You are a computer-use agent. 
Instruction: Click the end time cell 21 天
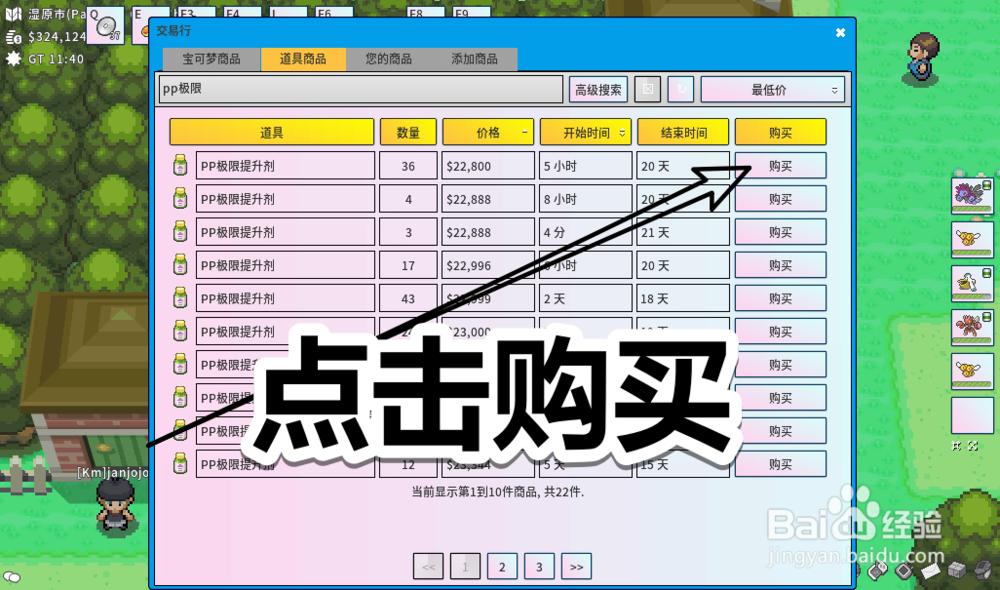coord(683,232)
